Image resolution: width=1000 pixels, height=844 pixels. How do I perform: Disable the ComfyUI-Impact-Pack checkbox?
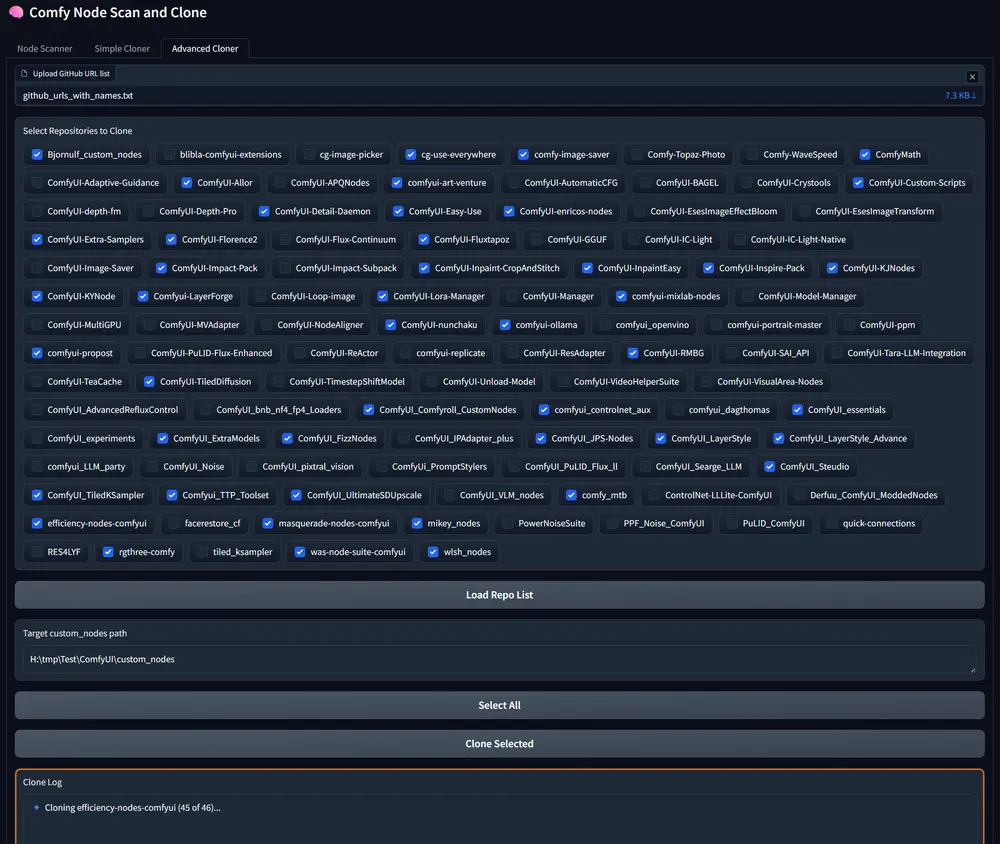click(161, 268)
